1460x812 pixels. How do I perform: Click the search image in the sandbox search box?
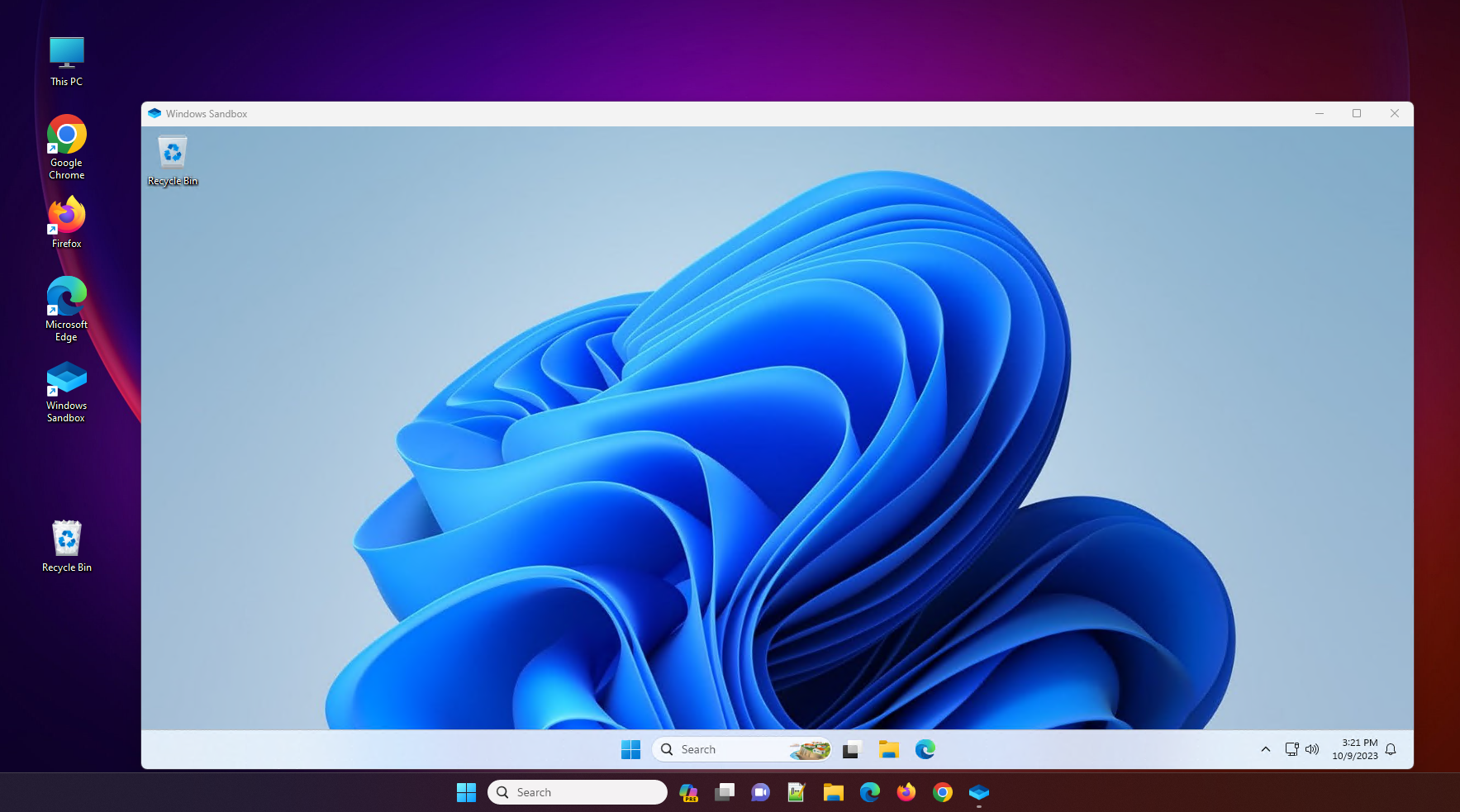[811, 749]
